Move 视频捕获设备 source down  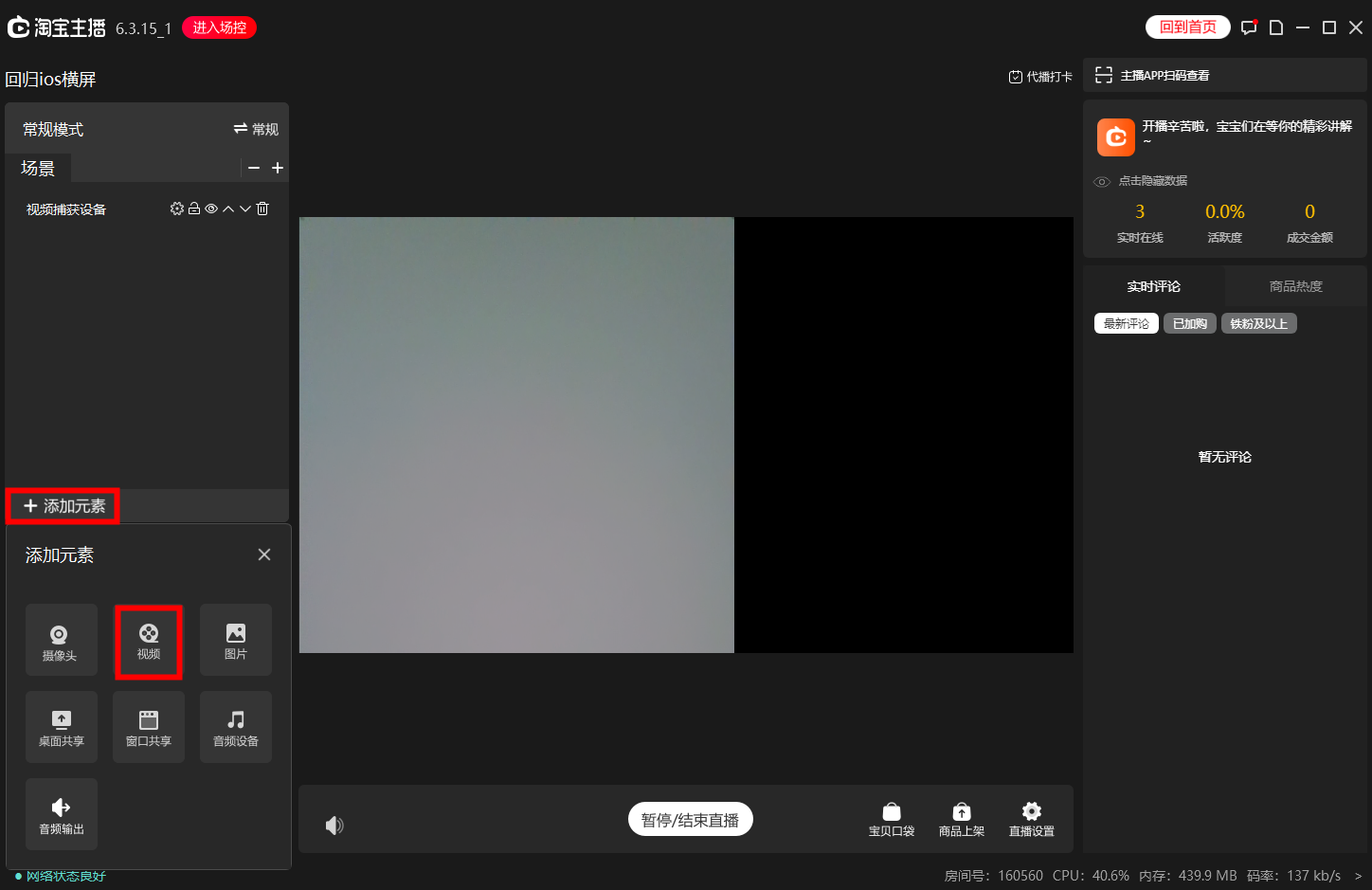[245, 209]
